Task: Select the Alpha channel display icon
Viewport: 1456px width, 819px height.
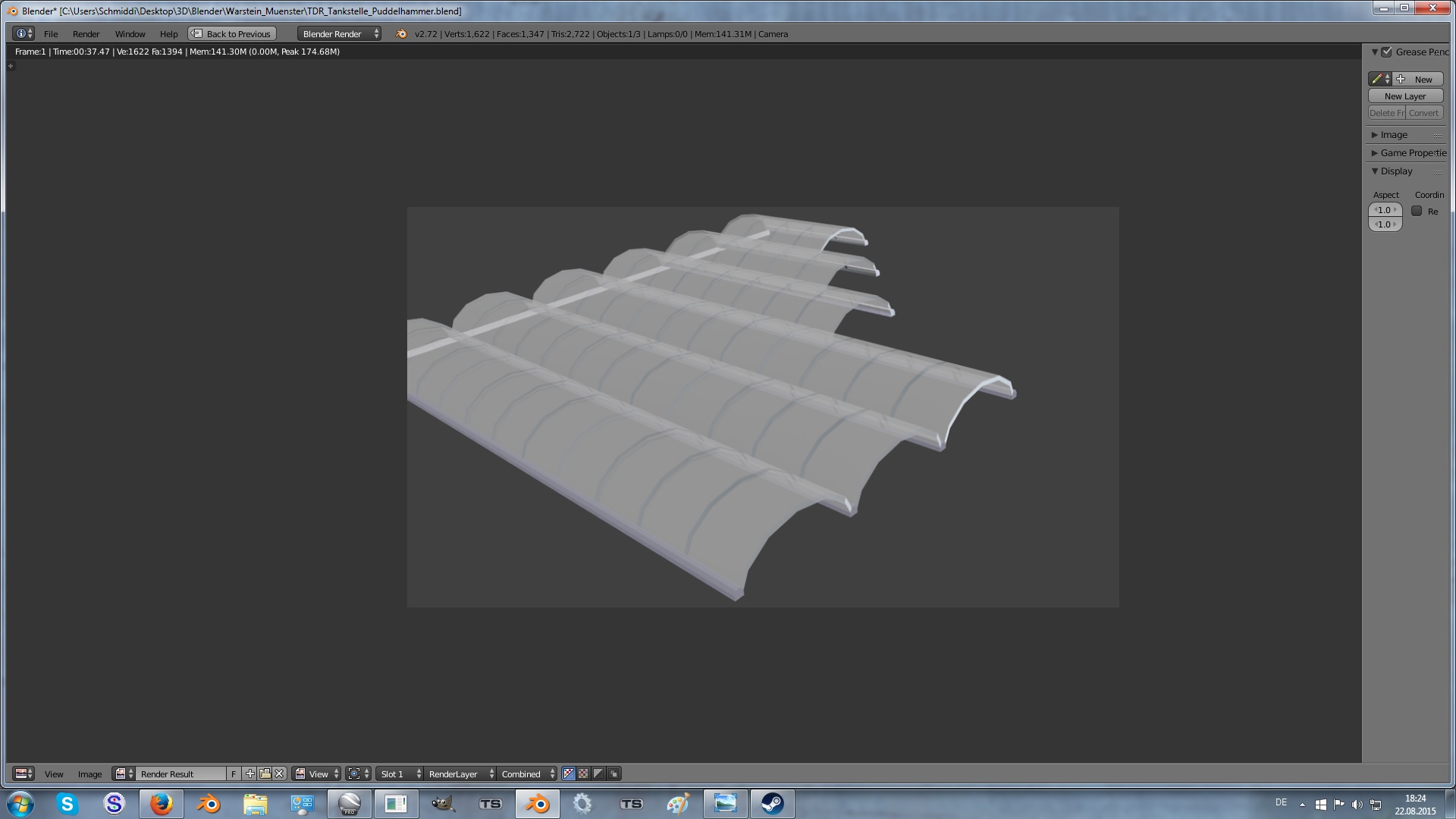Action: 598,773
